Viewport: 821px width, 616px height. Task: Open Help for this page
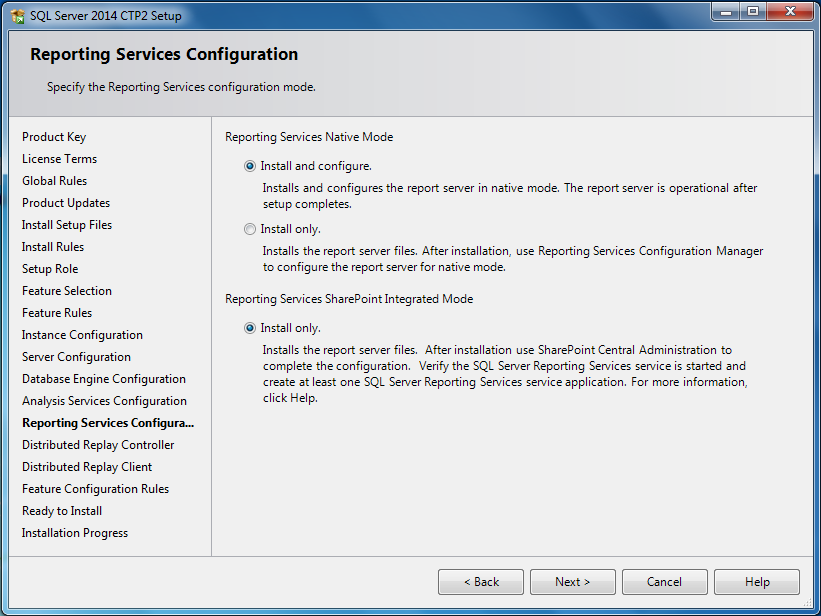pos(757,582)
